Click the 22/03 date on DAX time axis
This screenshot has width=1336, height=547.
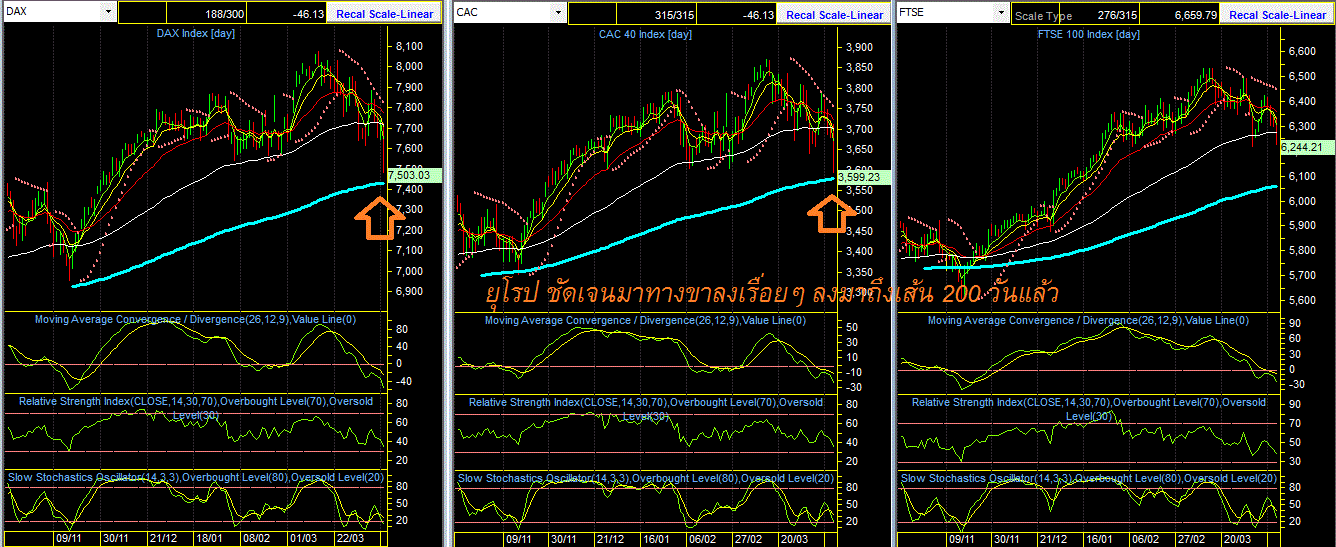tap(348, 538)
